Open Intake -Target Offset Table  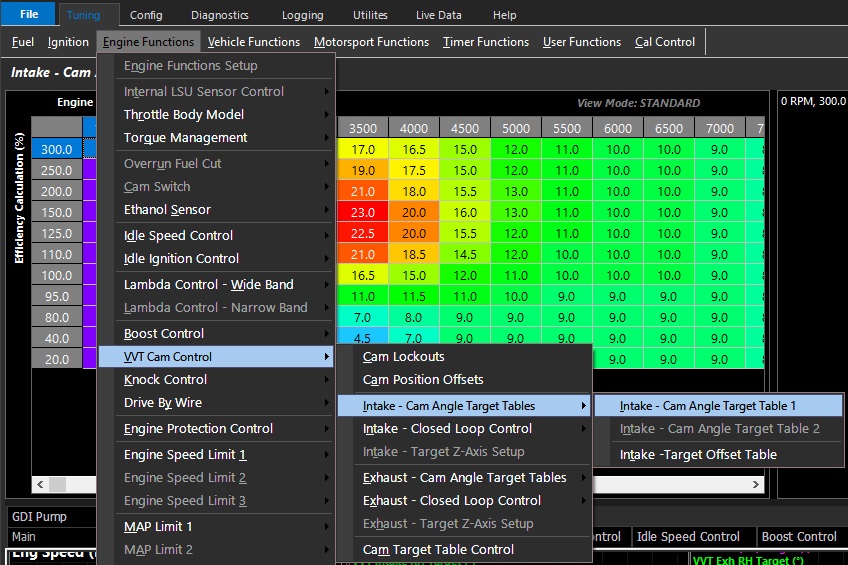718,455
